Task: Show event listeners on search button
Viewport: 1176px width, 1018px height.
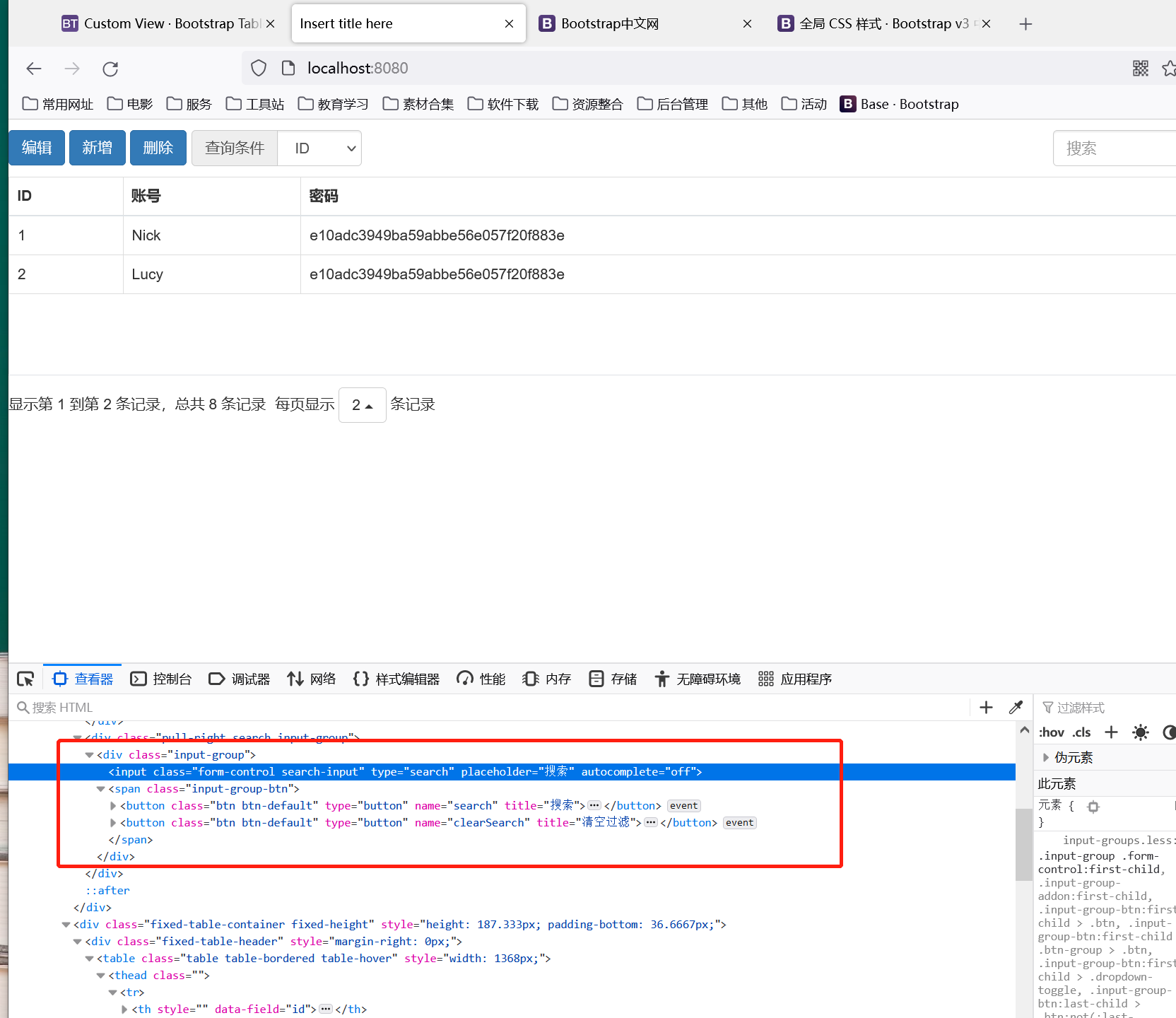Action: [683, 806]
